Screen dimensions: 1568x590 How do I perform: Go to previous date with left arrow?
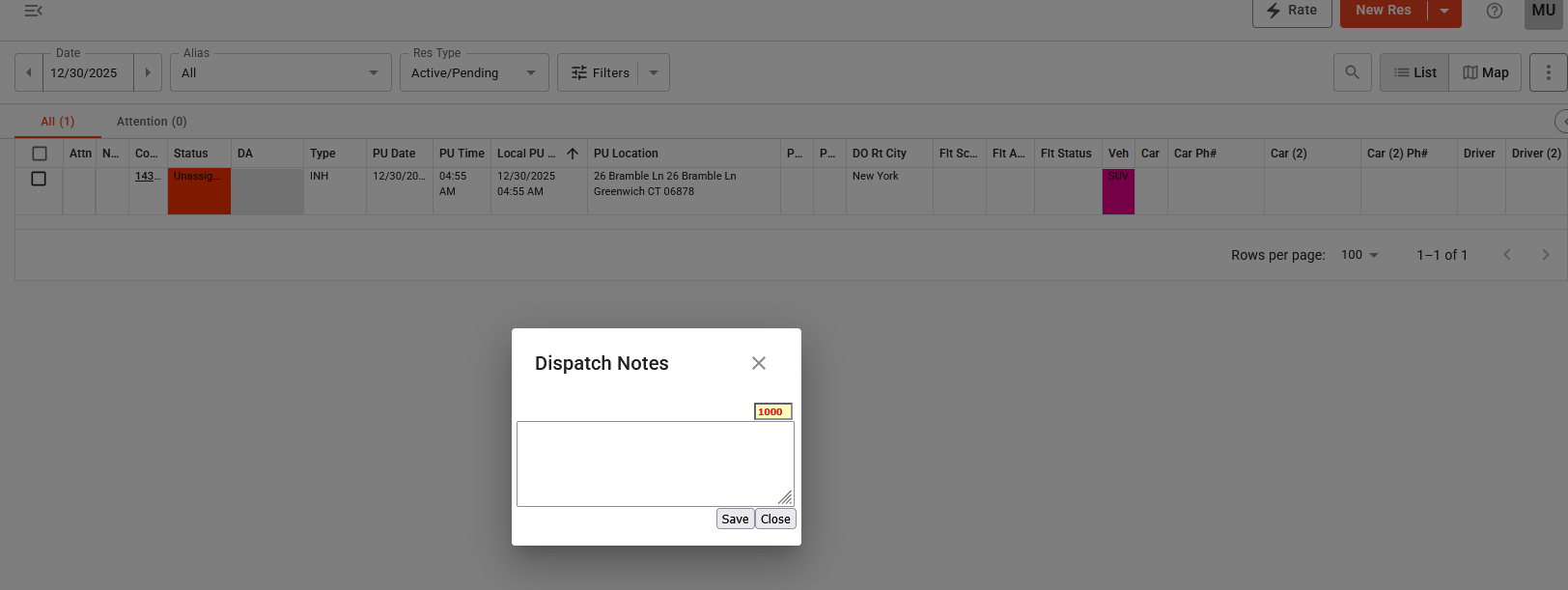pyautogui.click(x=29, y=72)
